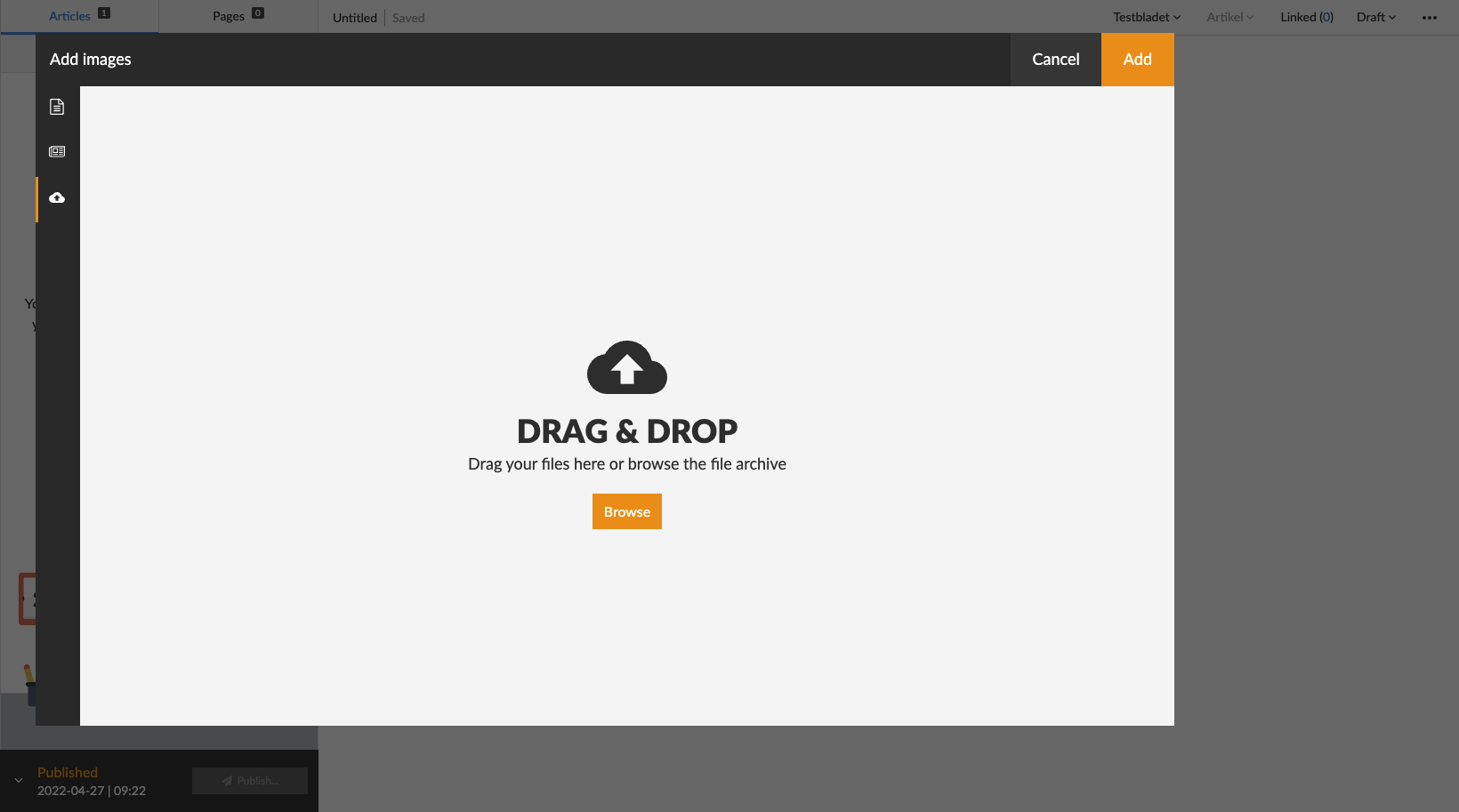
Task: Open Linked (0) references
Action: coord(1306,17)
